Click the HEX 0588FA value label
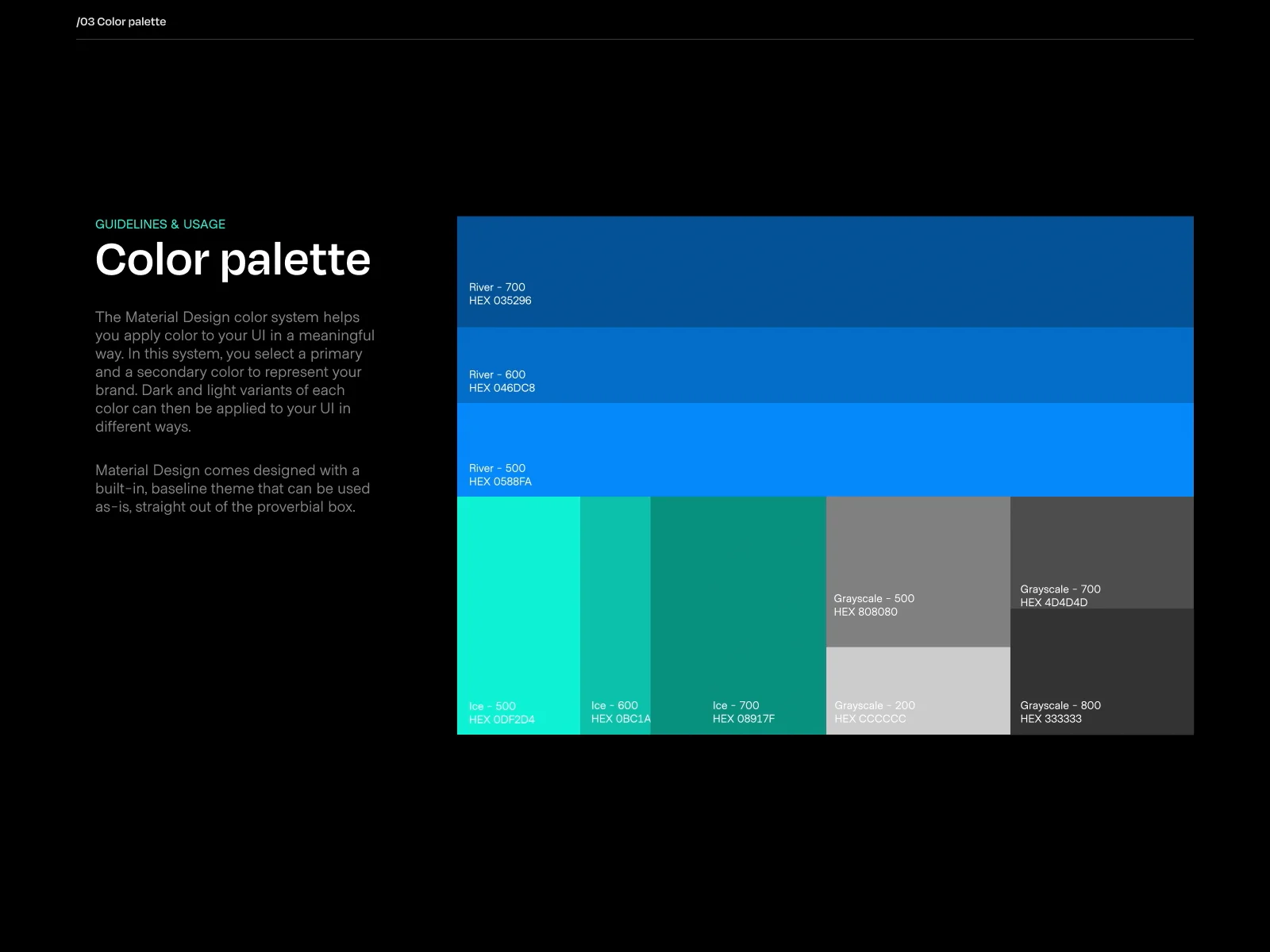The height and width of the screenshot is (952, 1270). [500, 481]
